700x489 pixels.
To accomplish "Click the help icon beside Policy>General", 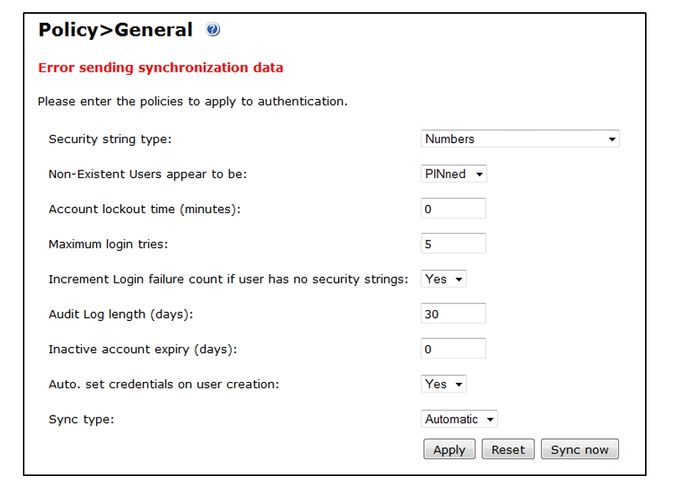I will (213, 30).
